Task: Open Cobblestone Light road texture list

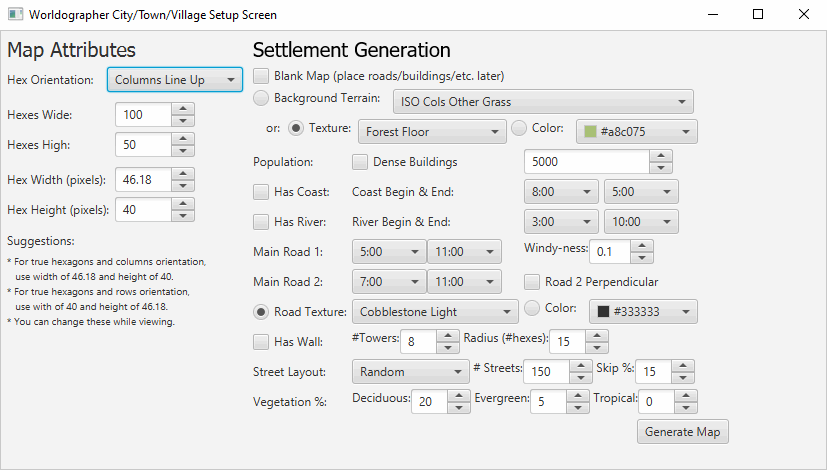Action: (x=435, y=312)
